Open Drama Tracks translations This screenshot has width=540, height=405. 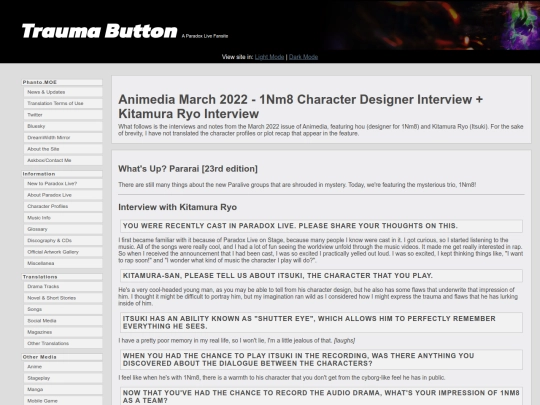pos(63,287)
